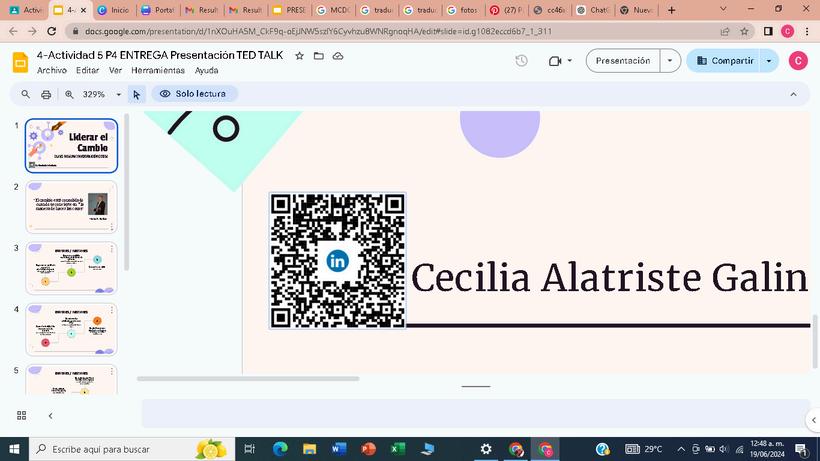Star this presentation
The height and width of the screenshot is (461, 820).
tap(299, 56)
